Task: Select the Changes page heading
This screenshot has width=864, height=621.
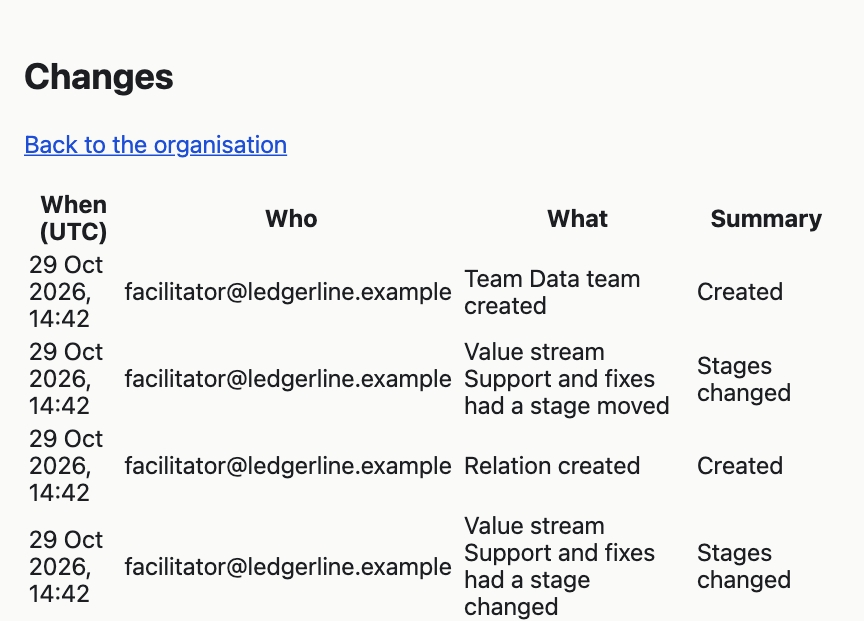Action: (99, 77)
